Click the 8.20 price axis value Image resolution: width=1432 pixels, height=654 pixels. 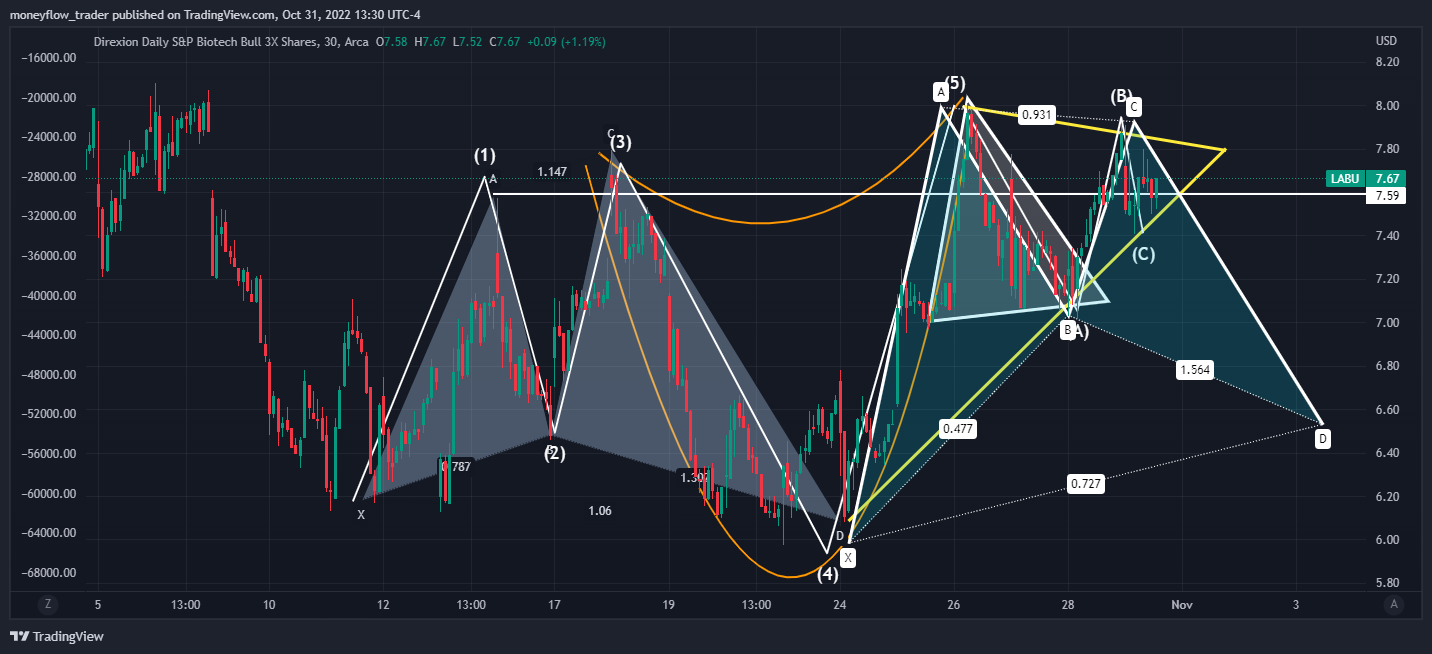tap(1386, 62)
